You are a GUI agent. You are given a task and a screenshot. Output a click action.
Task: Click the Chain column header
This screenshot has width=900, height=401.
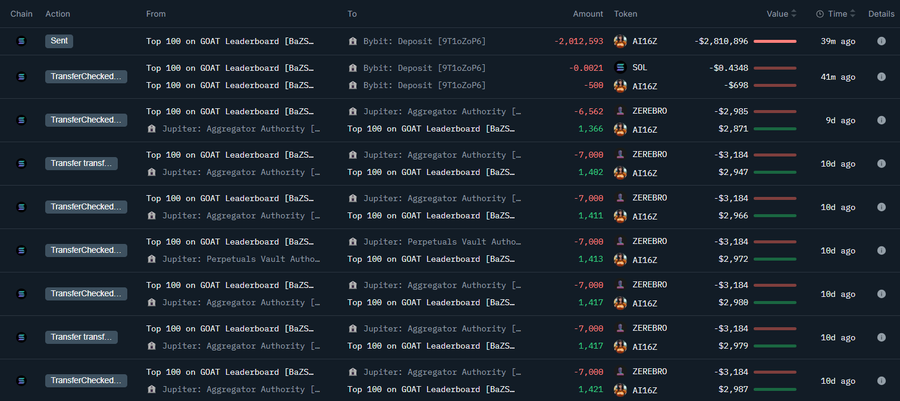click(x=21, y=14)
